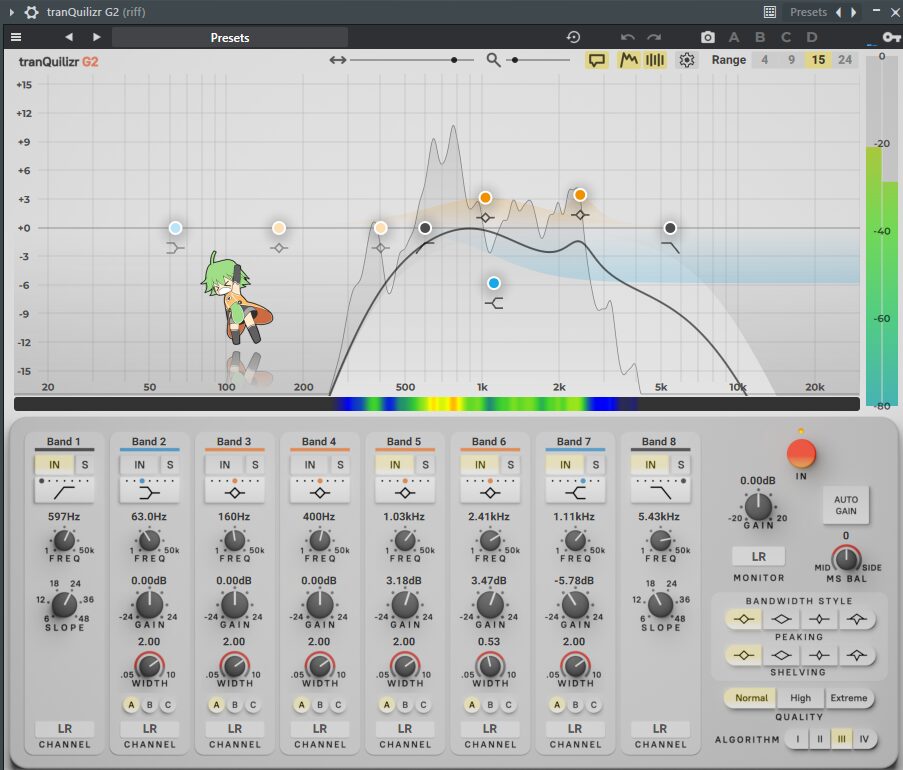The image size is (903, 770).
Task: Click the LR Monitor button
Action: tap(758, 556)
